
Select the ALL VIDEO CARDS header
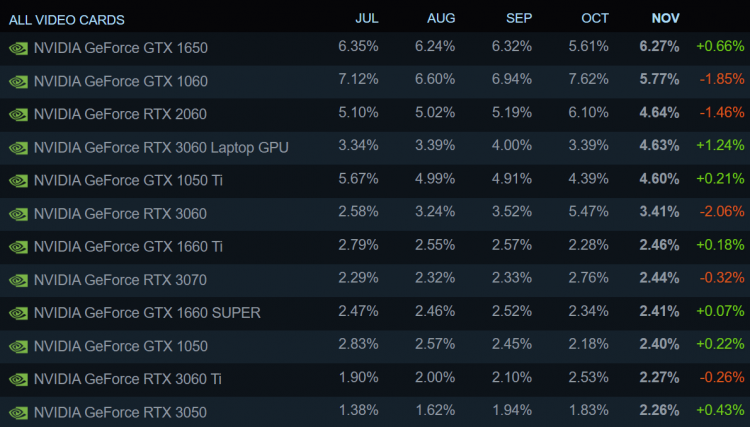click(67, 19)
